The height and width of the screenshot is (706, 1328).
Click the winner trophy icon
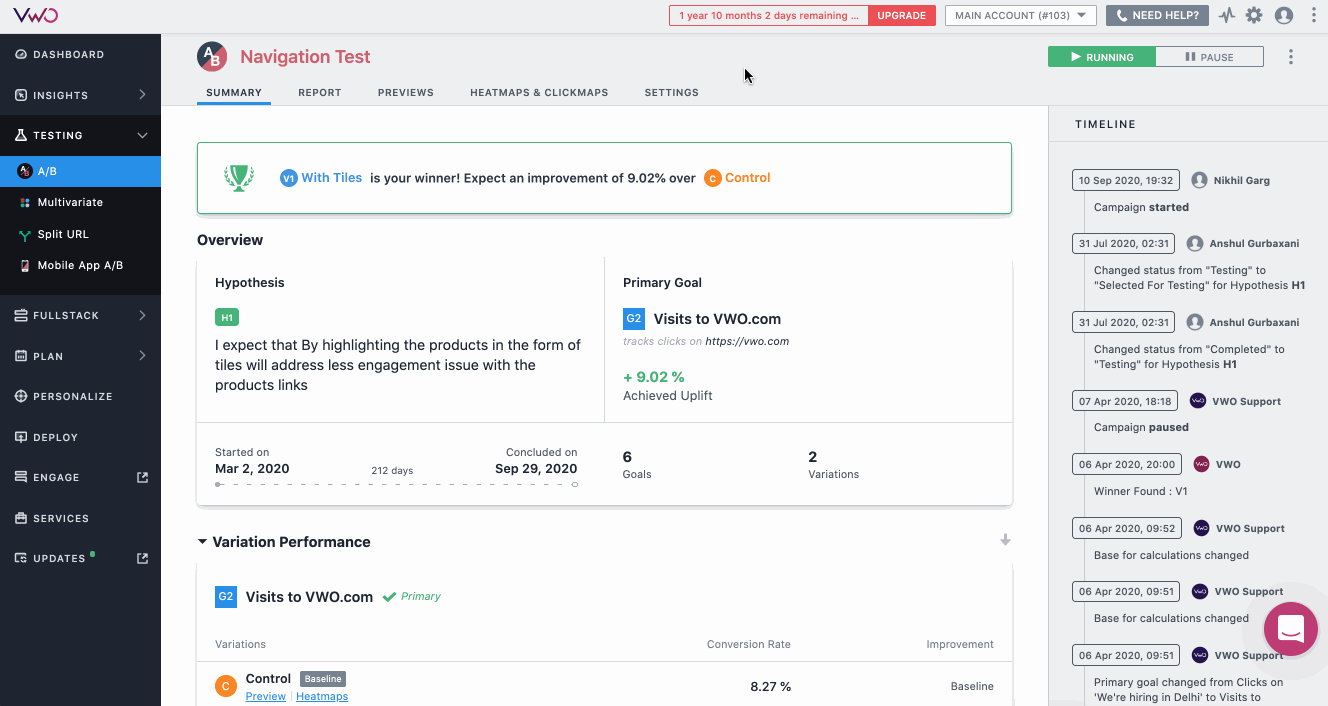point(239,178)
